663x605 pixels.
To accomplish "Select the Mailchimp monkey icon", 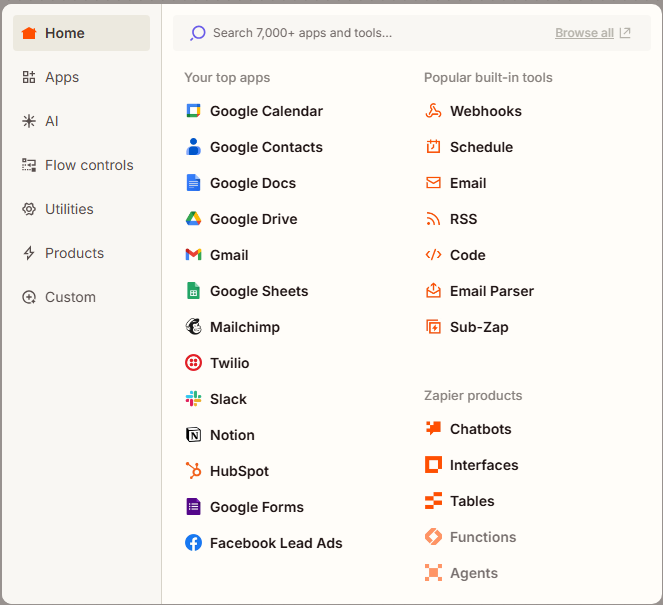I will [x=193, y=327].
